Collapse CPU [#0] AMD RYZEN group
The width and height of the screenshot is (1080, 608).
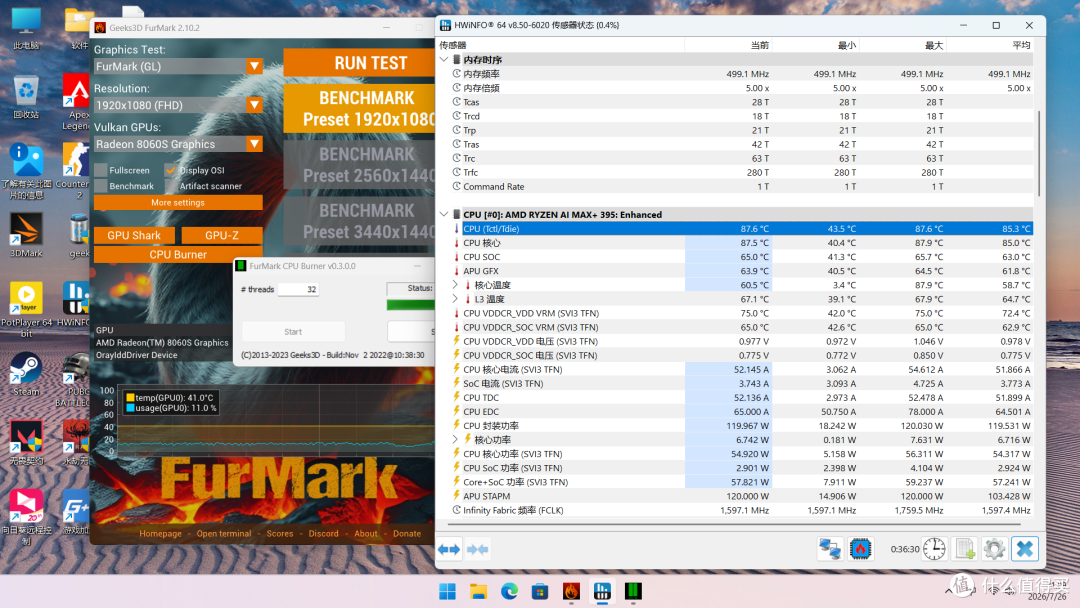pos(444,214)
